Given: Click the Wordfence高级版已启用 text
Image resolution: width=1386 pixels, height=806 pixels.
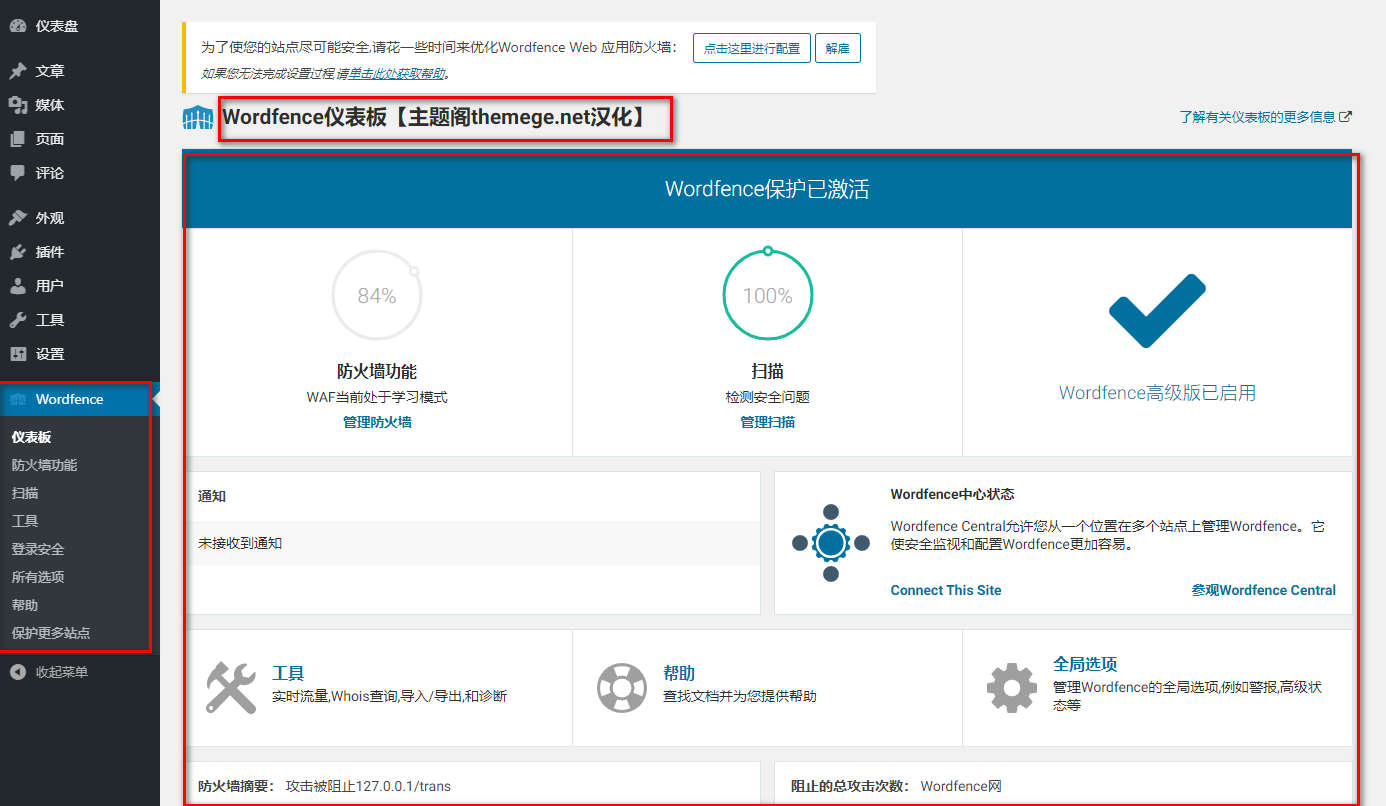Looking at the screenshot, I should click(1157, 393).
